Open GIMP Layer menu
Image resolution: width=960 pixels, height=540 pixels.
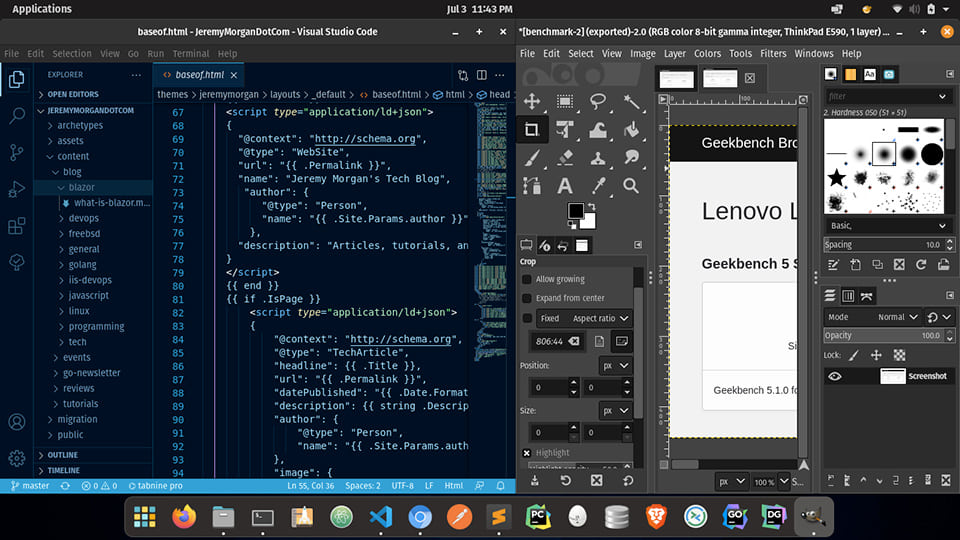[675, 54]
